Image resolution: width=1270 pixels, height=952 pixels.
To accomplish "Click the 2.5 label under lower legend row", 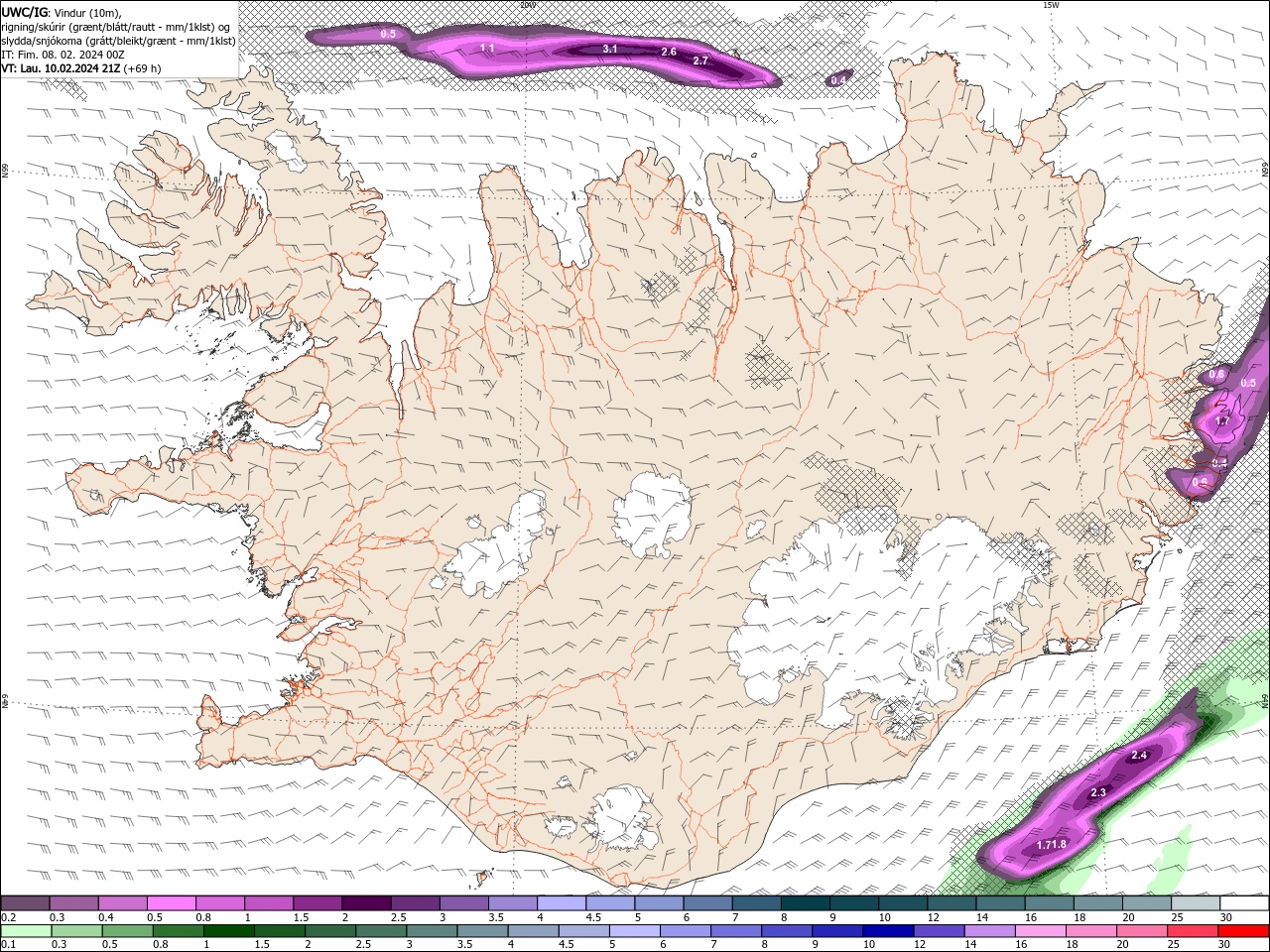I will click(363, 944).
